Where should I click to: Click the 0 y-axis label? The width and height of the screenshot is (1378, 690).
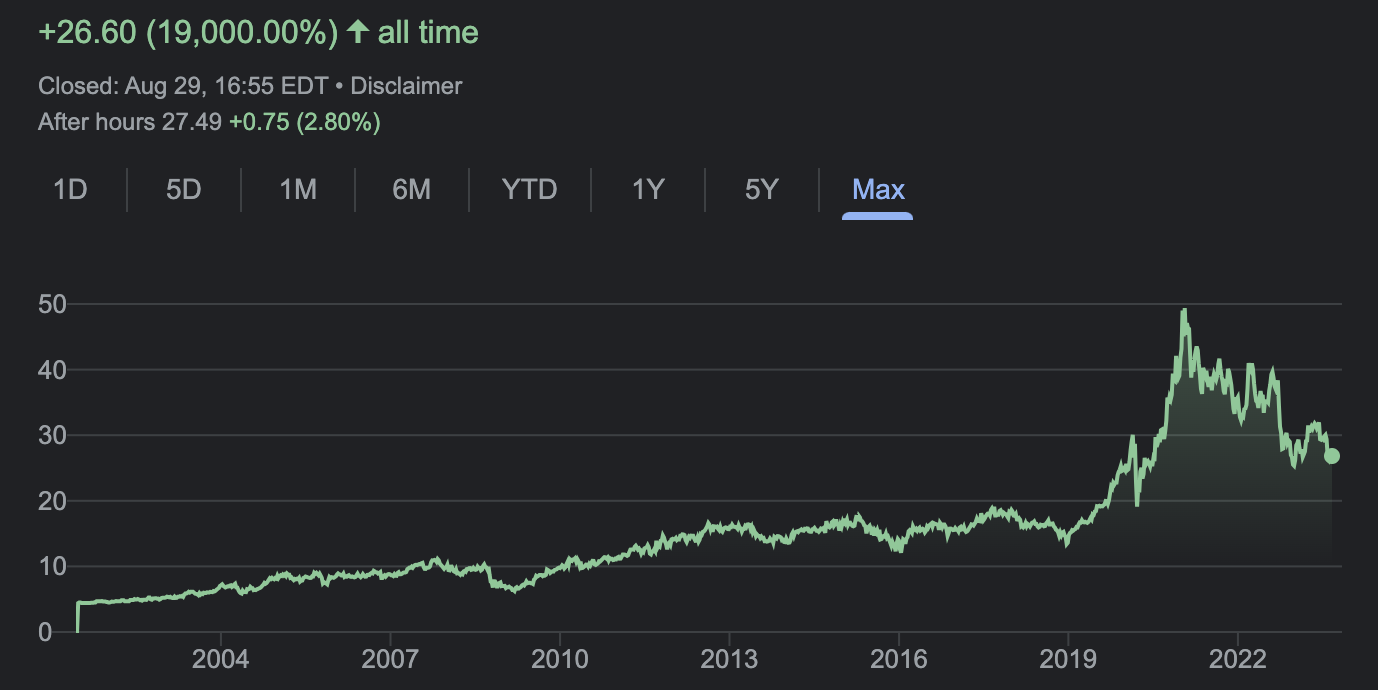[45, 632]
